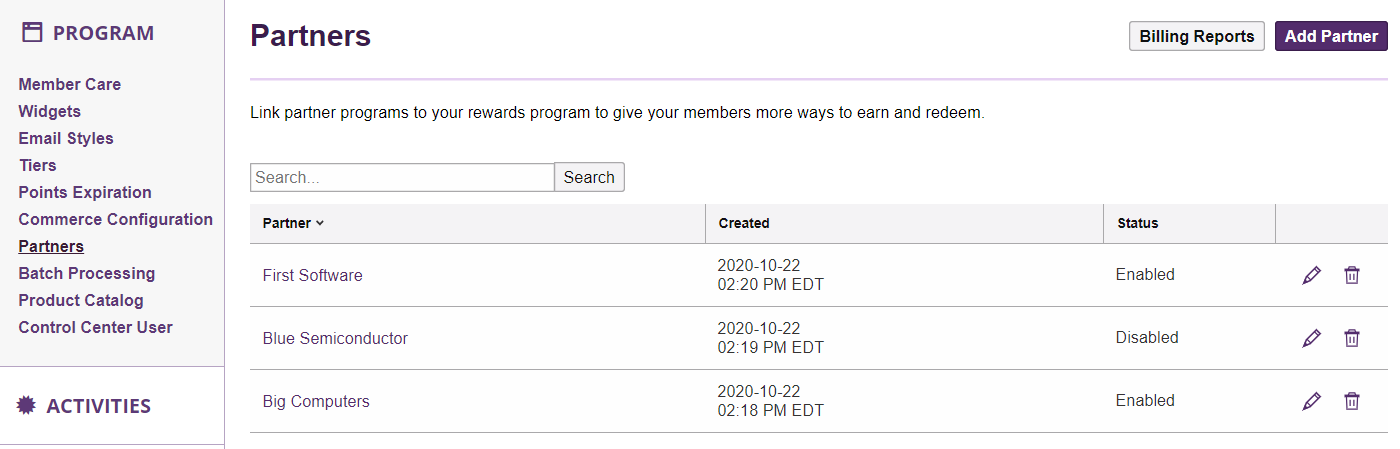Focus the partner search field
This screenshot has width=1400, height=449.
[x=402, y=177]
